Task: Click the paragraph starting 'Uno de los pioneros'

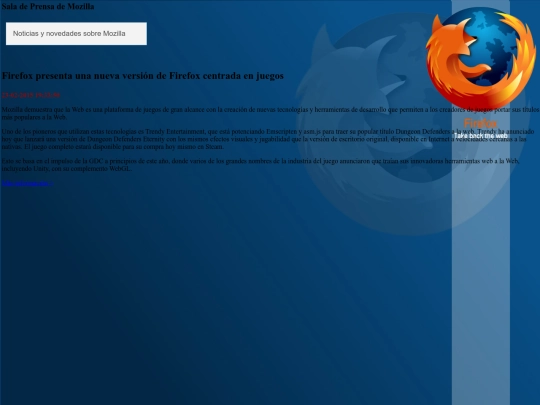Action: click(x=268, y=139)
